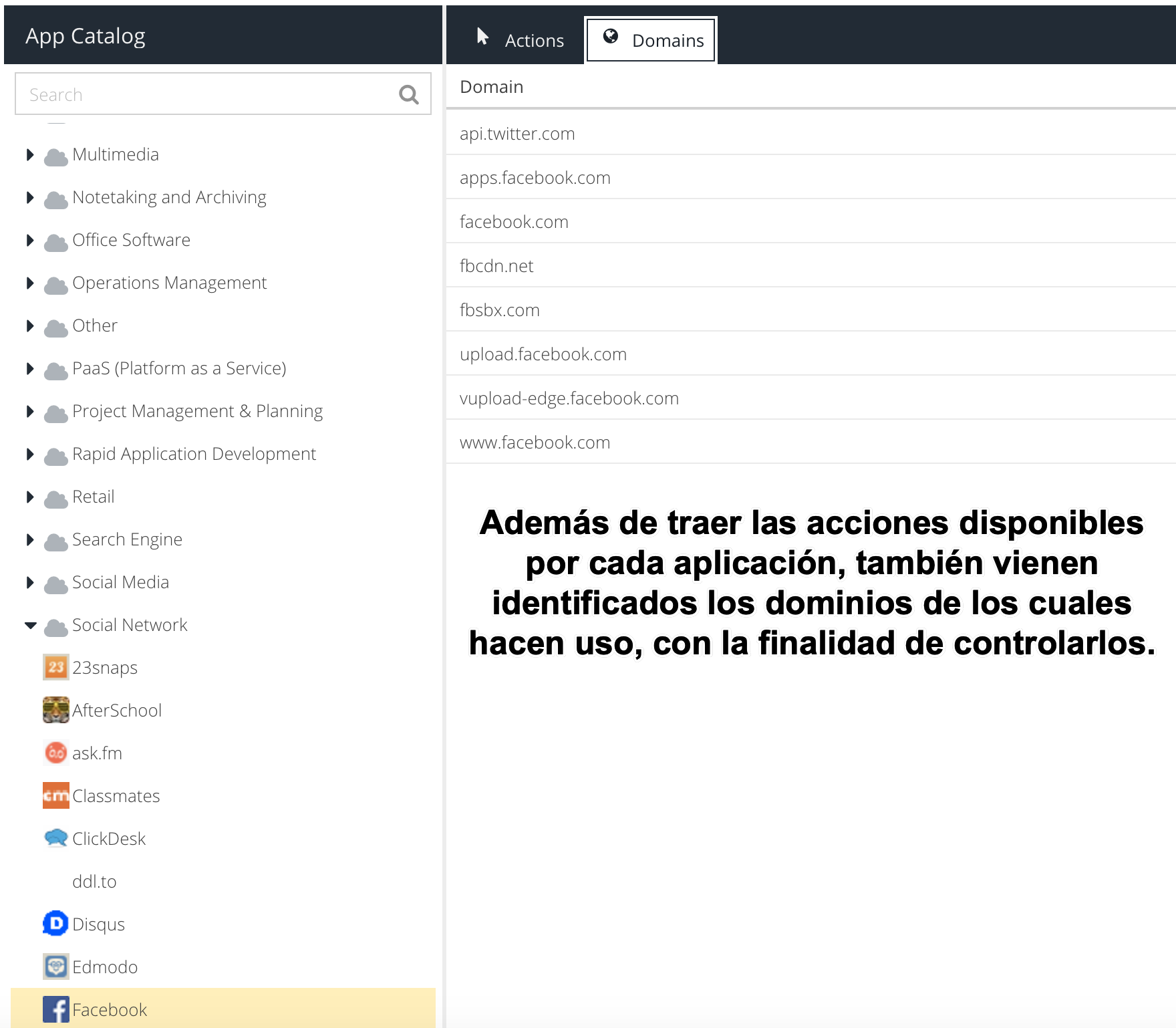Click the AfterSchool app icon
The image size is (1176, 1028).
coord(55,710)
